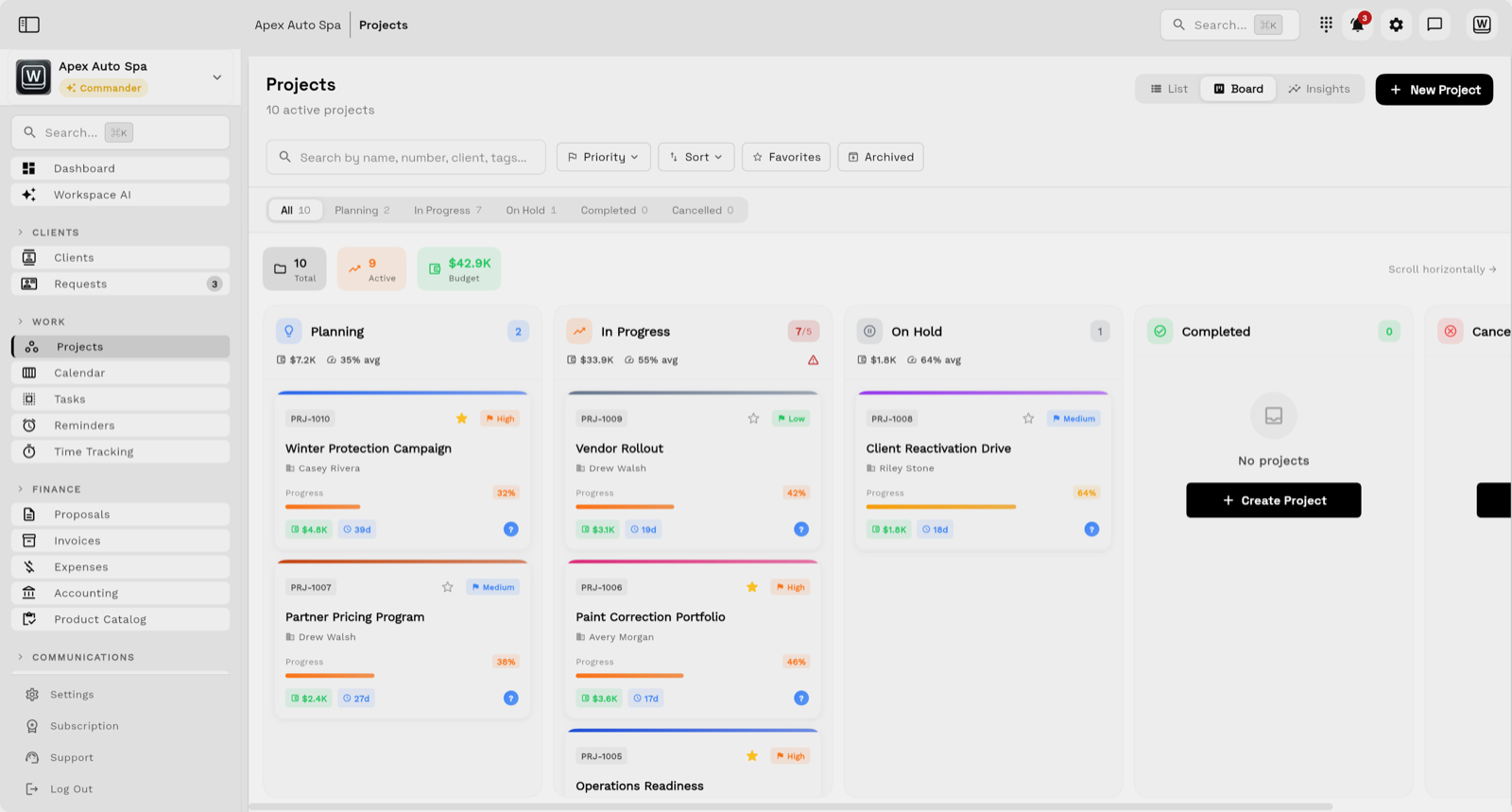The image size is (1512, 812).
Task: Click the settings gear in top bar
Action: pos(1396,25)
